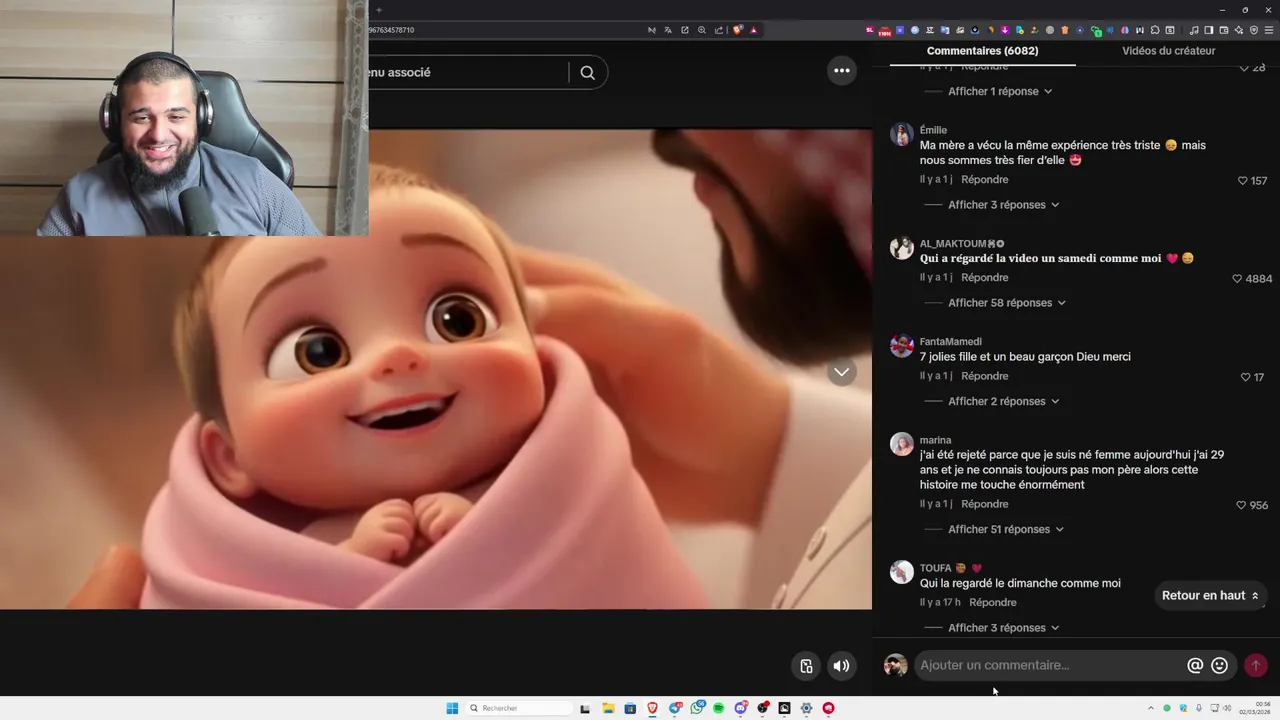Image resolution: width=1280 pixels, height=720 pixels.
Task: Expand Afficher 58 réponses
Action: tap(1007, 303)
